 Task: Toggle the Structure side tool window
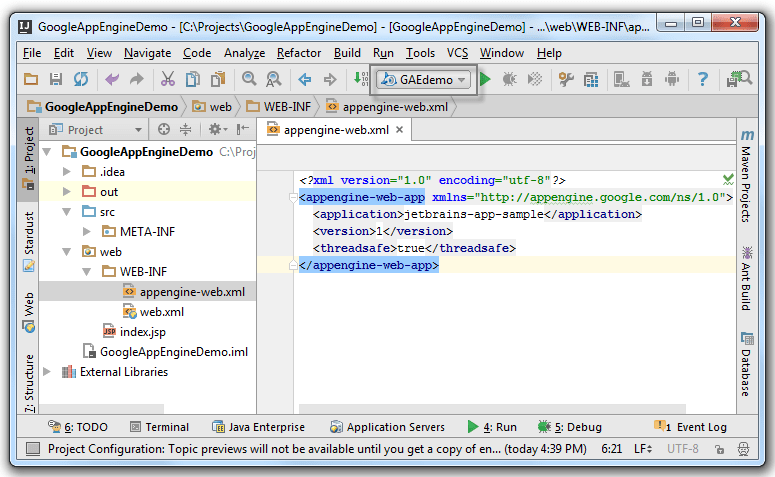[29, 383]
